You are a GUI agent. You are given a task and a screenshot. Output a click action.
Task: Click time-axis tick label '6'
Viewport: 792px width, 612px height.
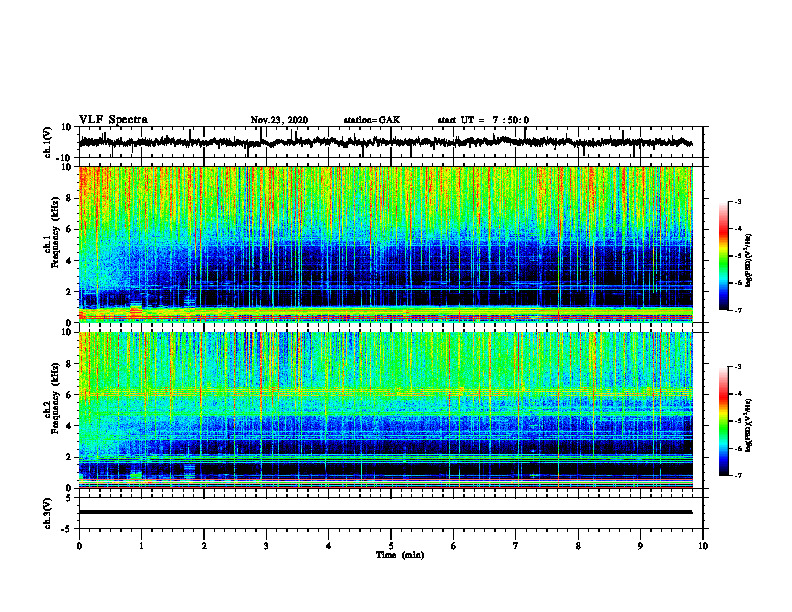(x=453, y=546)
